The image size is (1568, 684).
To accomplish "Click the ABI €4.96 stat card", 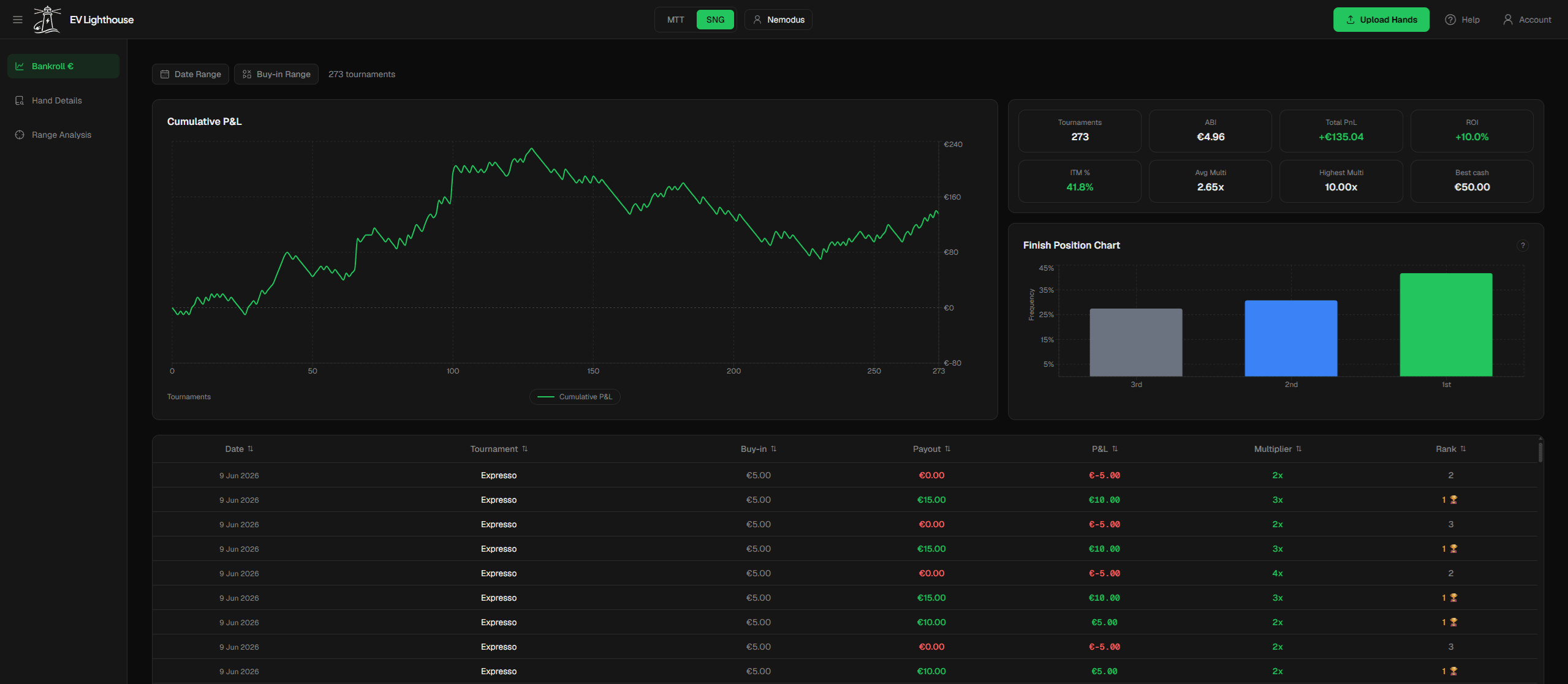I will pyautogui.click(x=1210, y=131).
